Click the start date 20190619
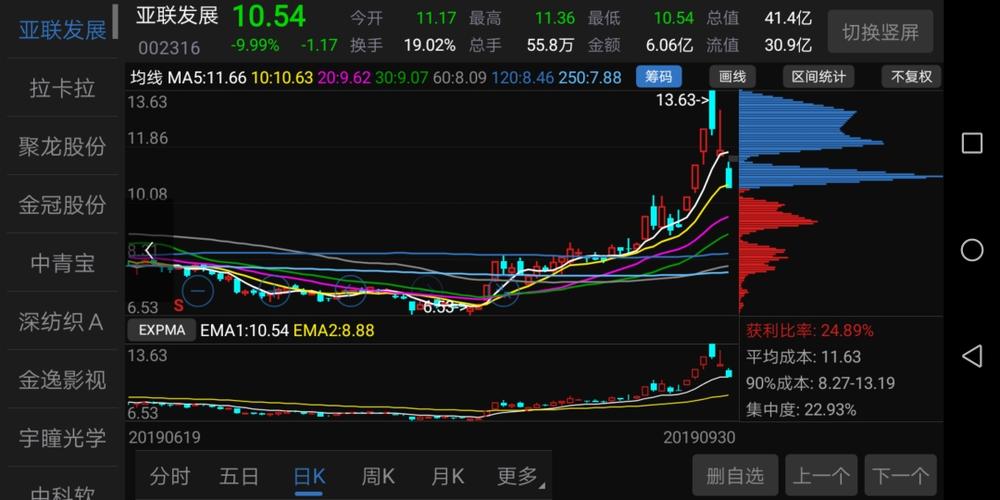 [165, 438]
